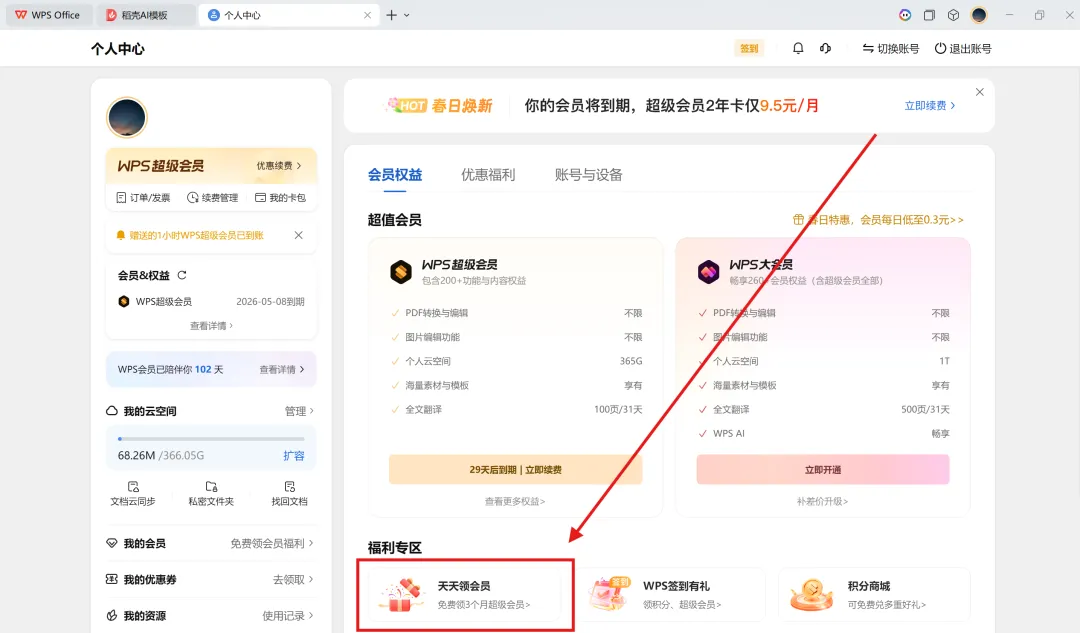Switch to the 账号与设备 tab
1080x633 pixels.
click(589, 174)
